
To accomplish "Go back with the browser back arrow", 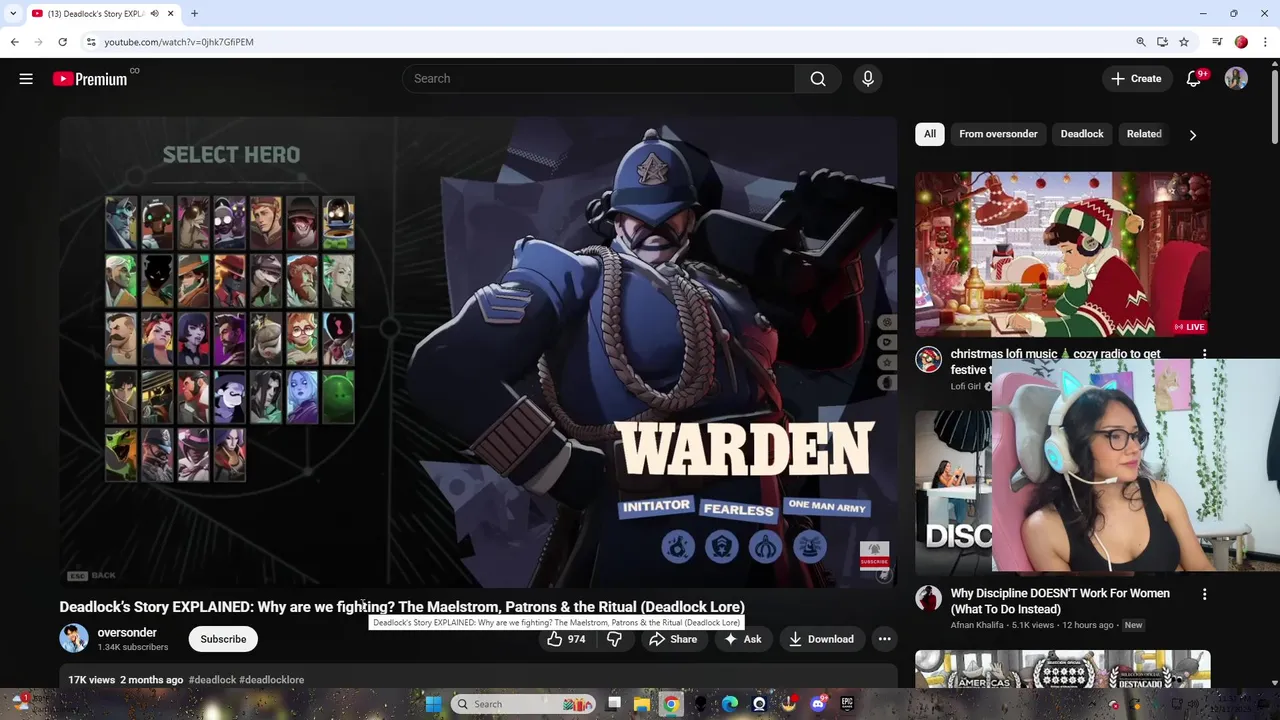I will (14, 42).
